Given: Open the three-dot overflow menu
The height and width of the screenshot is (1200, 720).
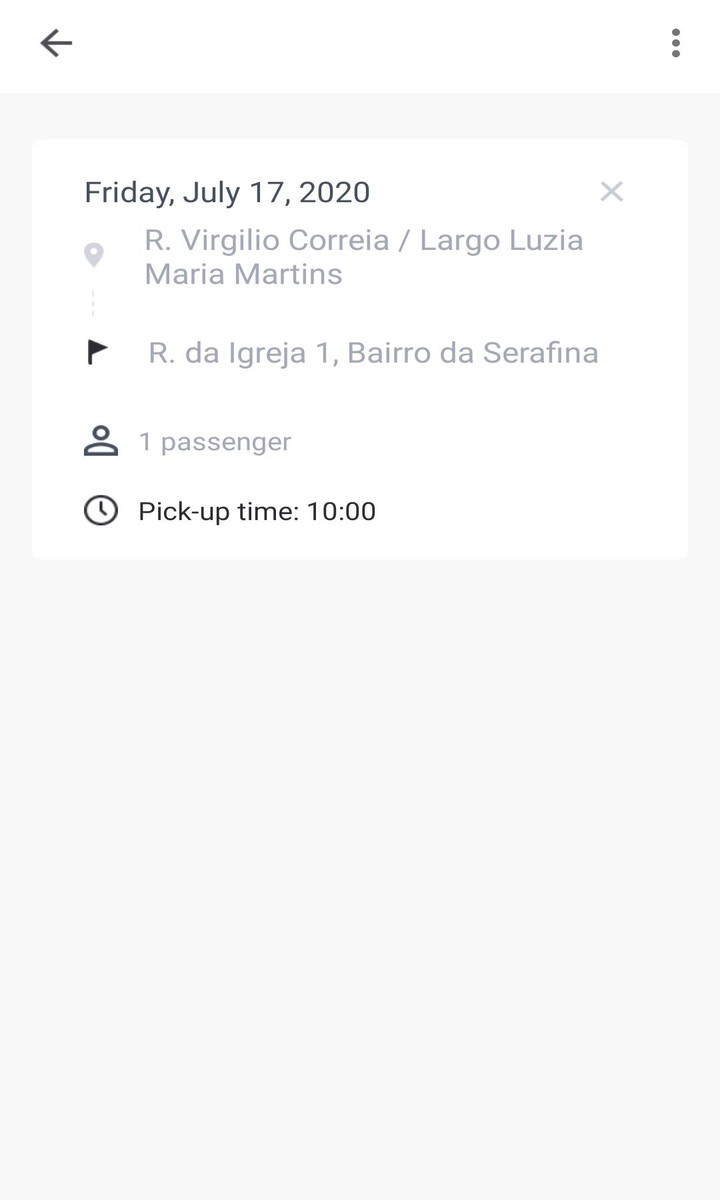Looking at the screenshot, I should (x=676, y=43).
